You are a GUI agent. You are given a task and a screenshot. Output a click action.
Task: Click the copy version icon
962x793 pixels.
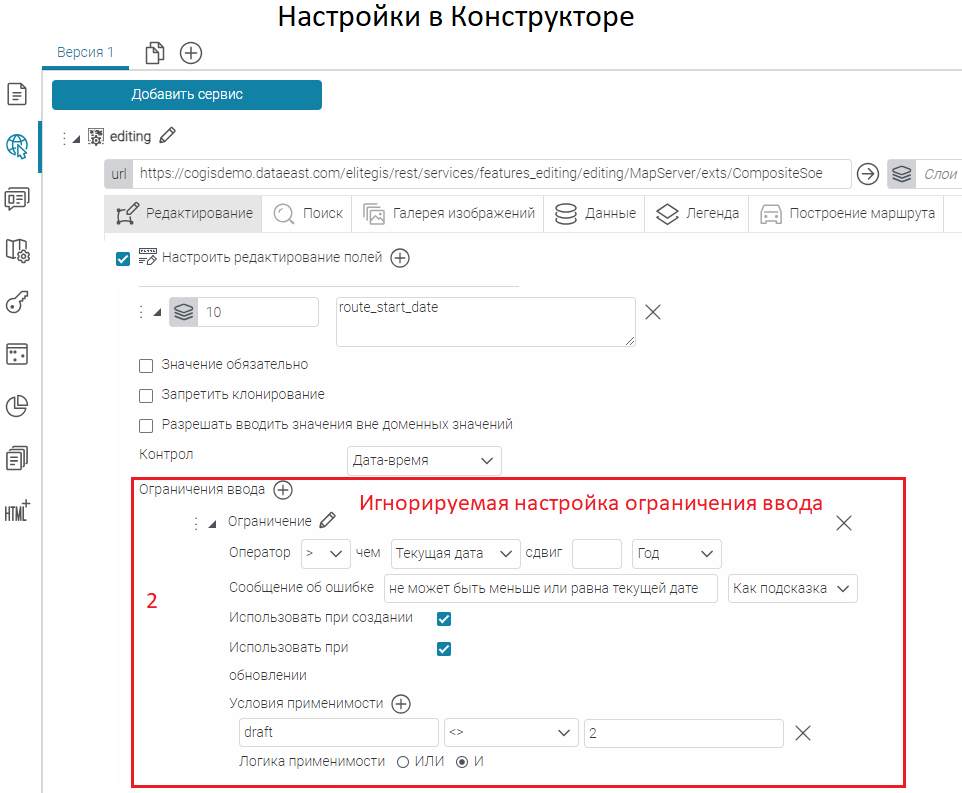[x=155, y=53]
